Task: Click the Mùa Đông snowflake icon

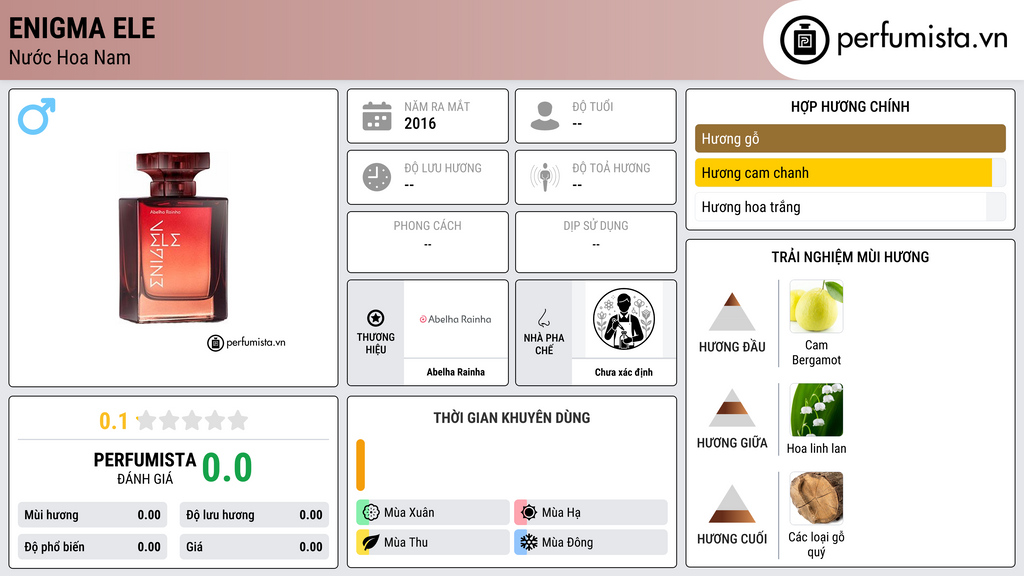Action: [x=529, y=542]
